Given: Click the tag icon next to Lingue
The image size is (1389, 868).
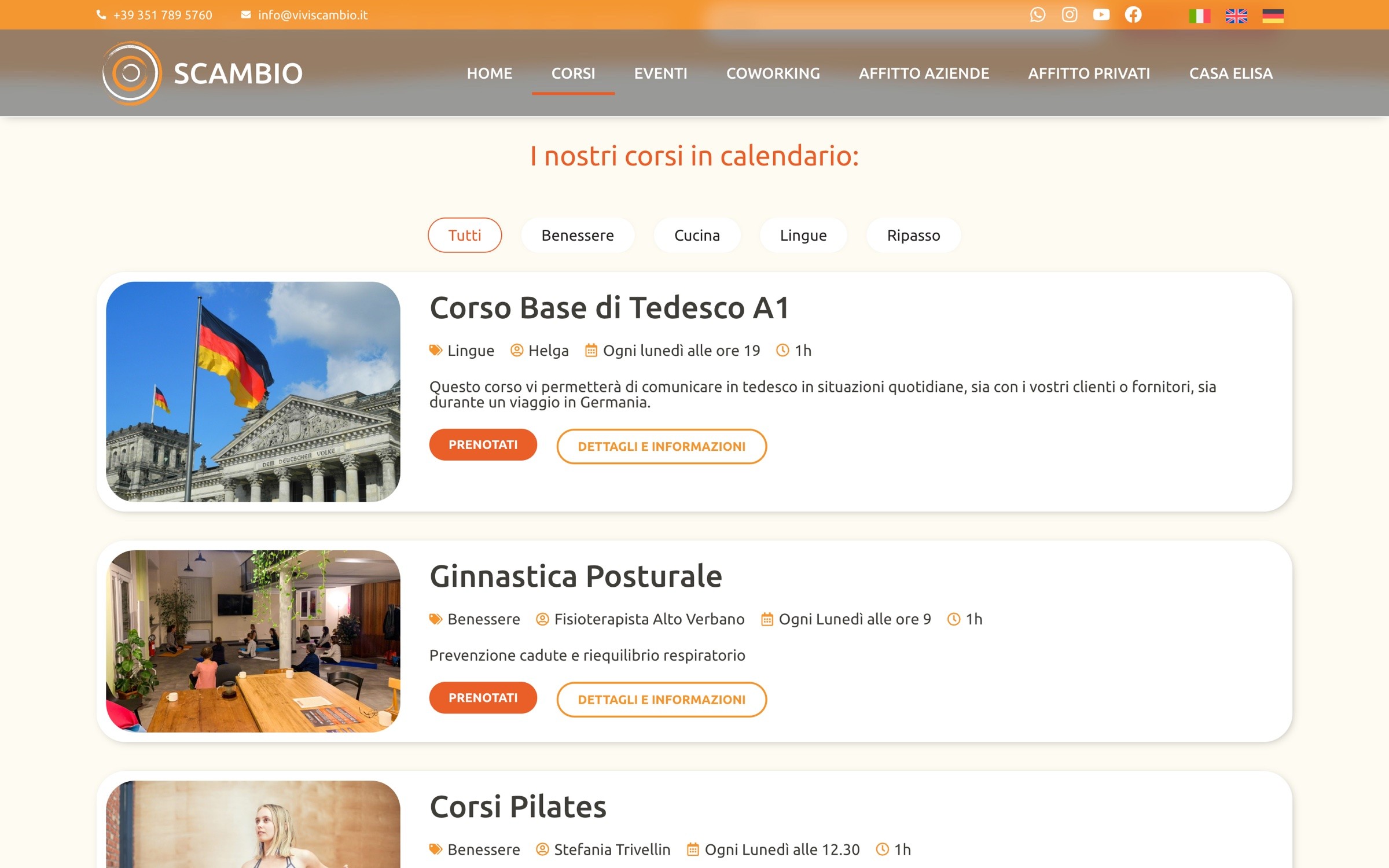Looking at the screenshot, I should (435, 350).
